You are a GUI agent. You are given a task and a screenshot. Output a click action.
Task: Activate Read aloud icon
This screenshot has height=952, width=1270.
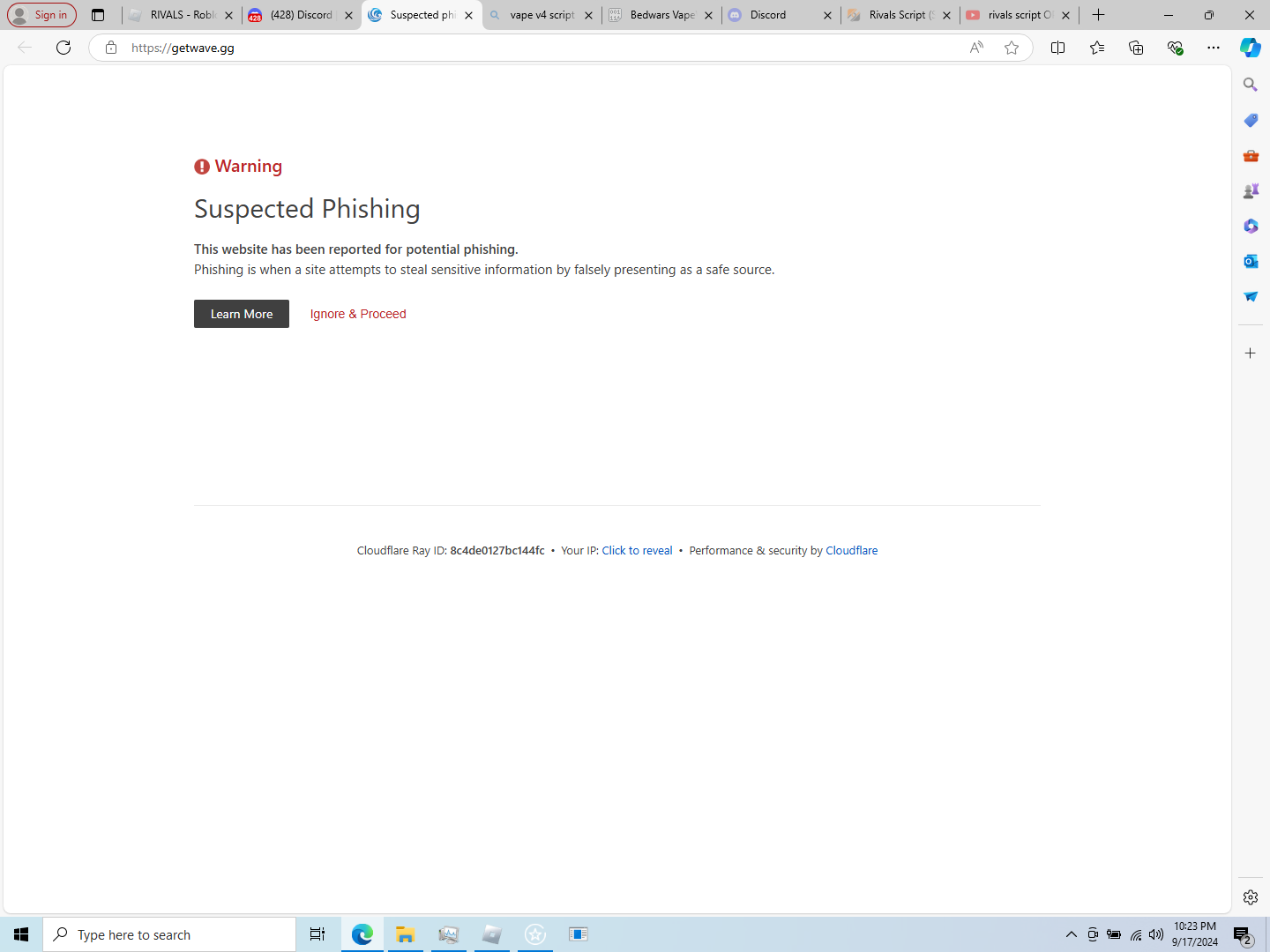976,48
